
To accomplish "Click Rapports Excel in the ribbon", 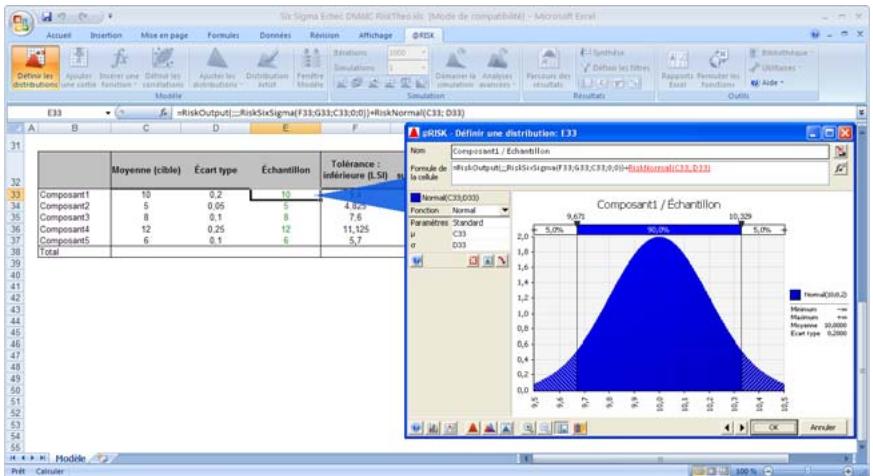I will tap(677, 68).
